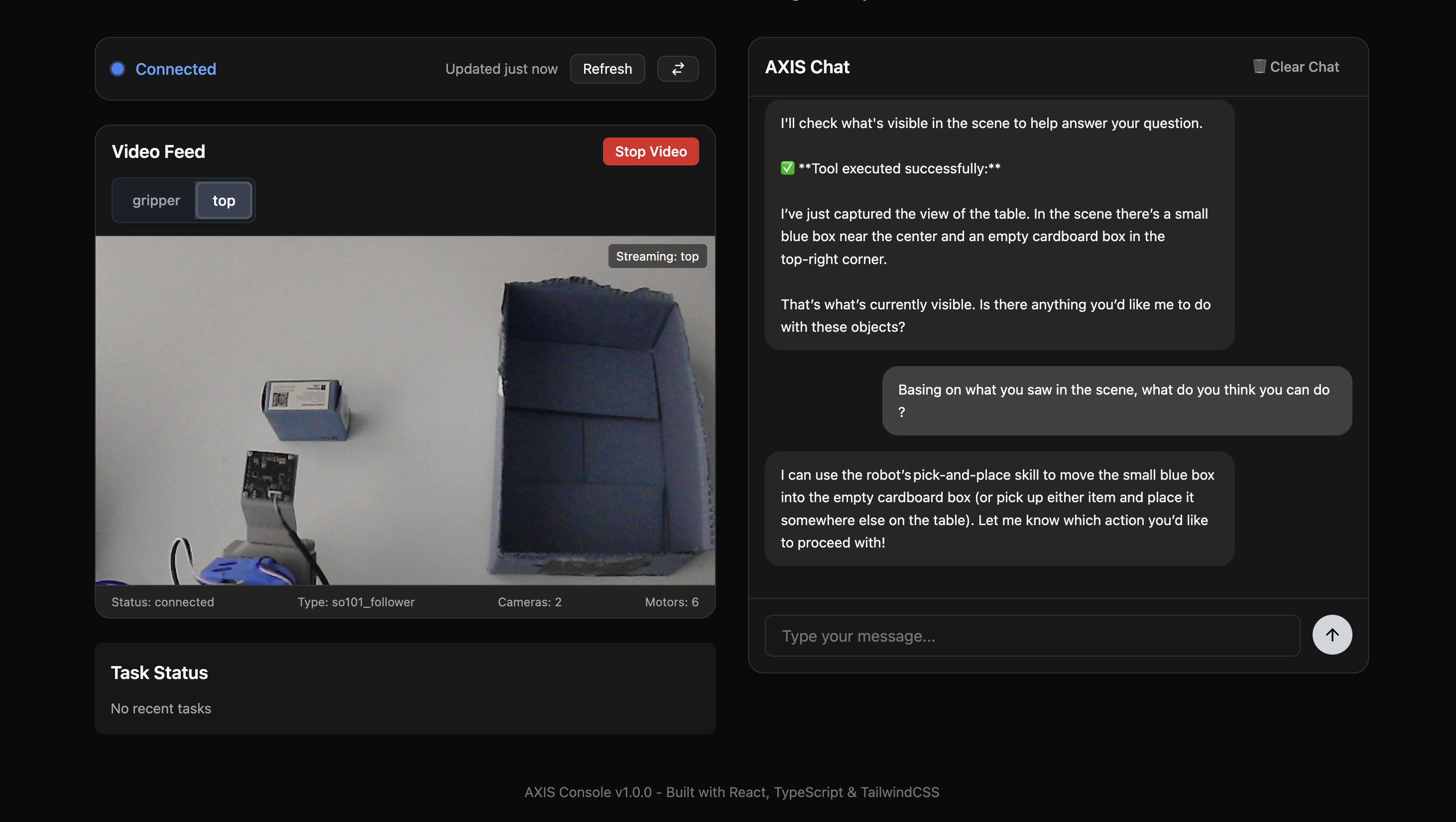The height and width of the screenshot is (822, 1456).
Task: Click the green checkmark tool-executed icon
Action: click(x=787, y=168)
